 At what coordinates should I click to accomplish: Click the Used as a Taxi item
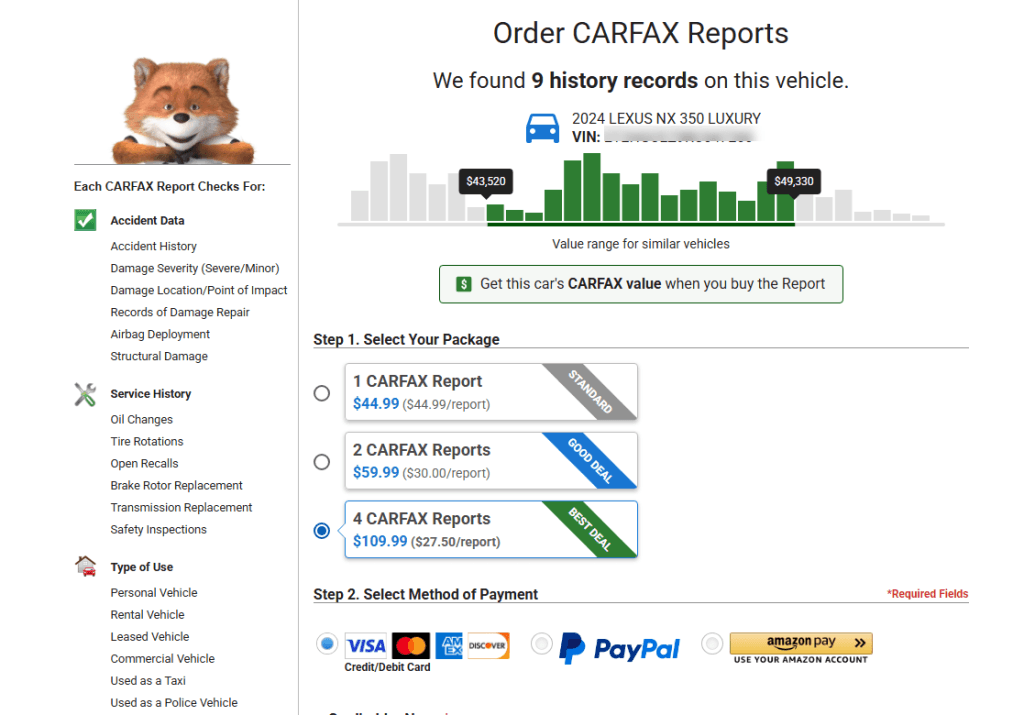[x=148, y=680]
